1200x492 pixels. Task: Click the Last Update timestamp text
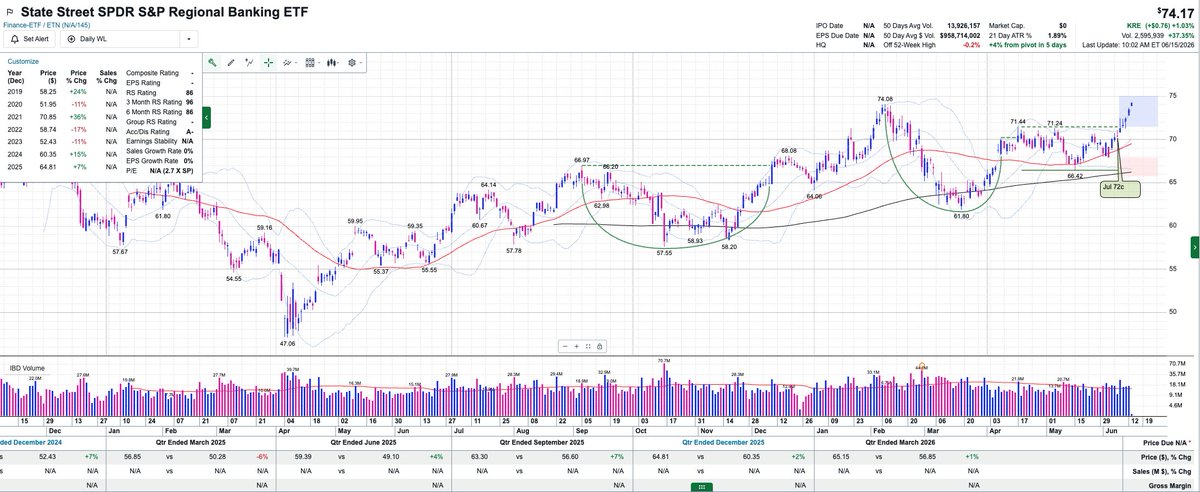point(1136,45)
